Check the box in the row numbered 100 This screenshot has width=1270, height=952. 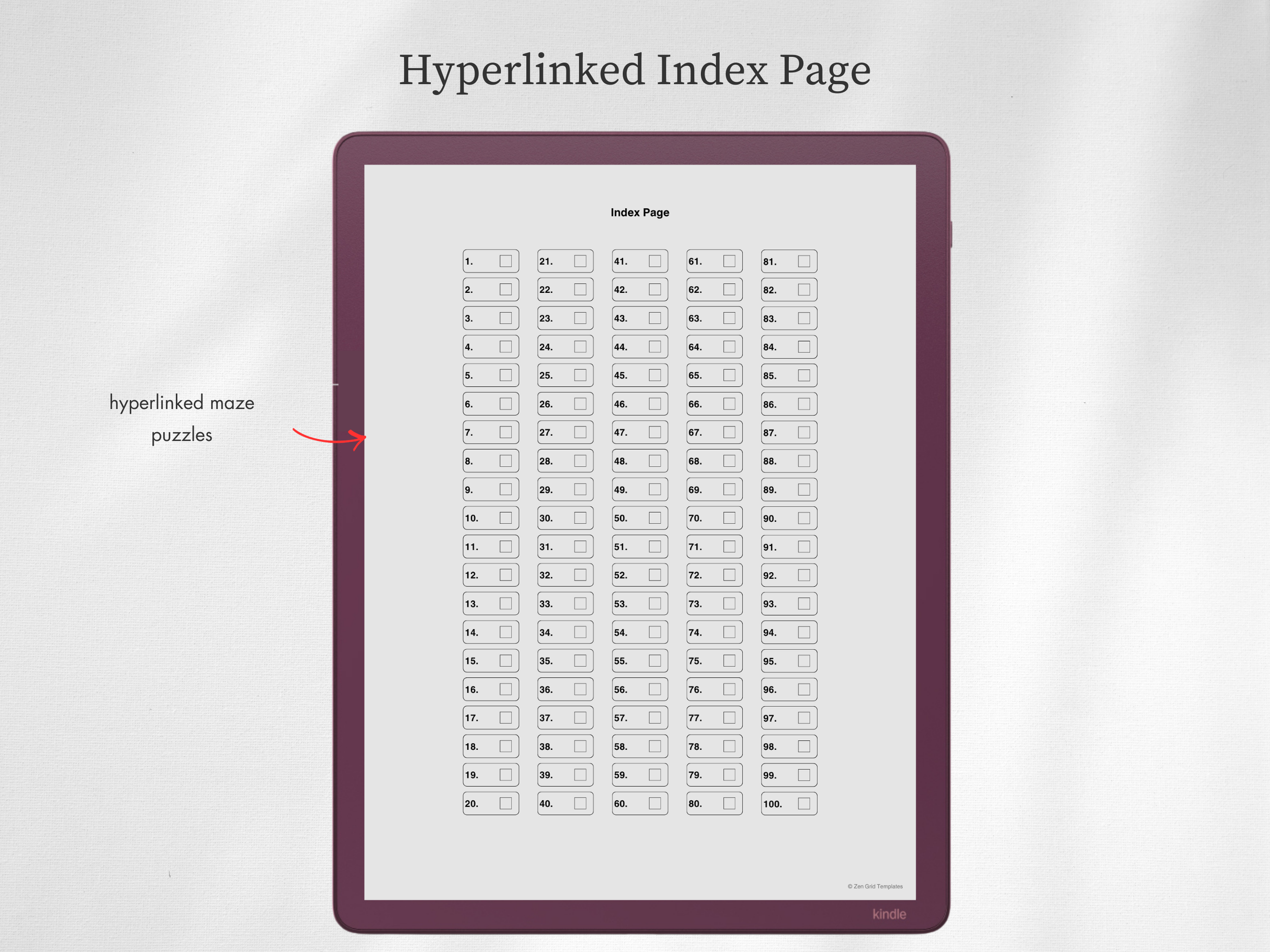pos(804,803)
